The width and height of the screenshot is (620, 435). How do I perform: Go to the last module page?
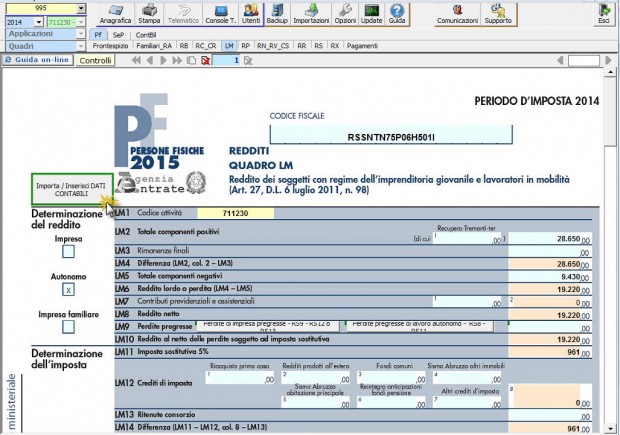[x=177, y=61]
